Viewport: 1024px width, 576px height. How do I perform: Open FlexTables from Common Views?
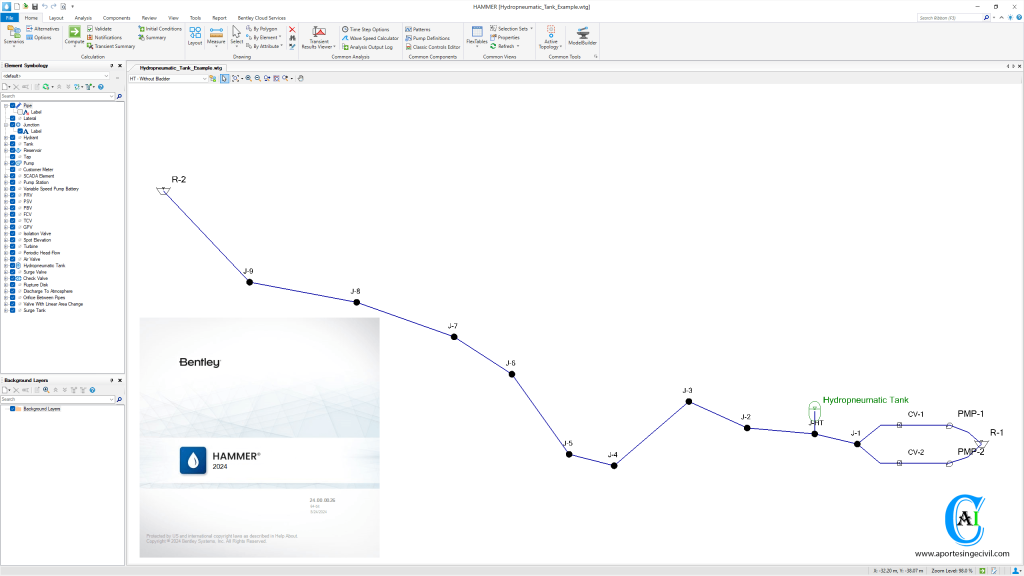(476, 36)
